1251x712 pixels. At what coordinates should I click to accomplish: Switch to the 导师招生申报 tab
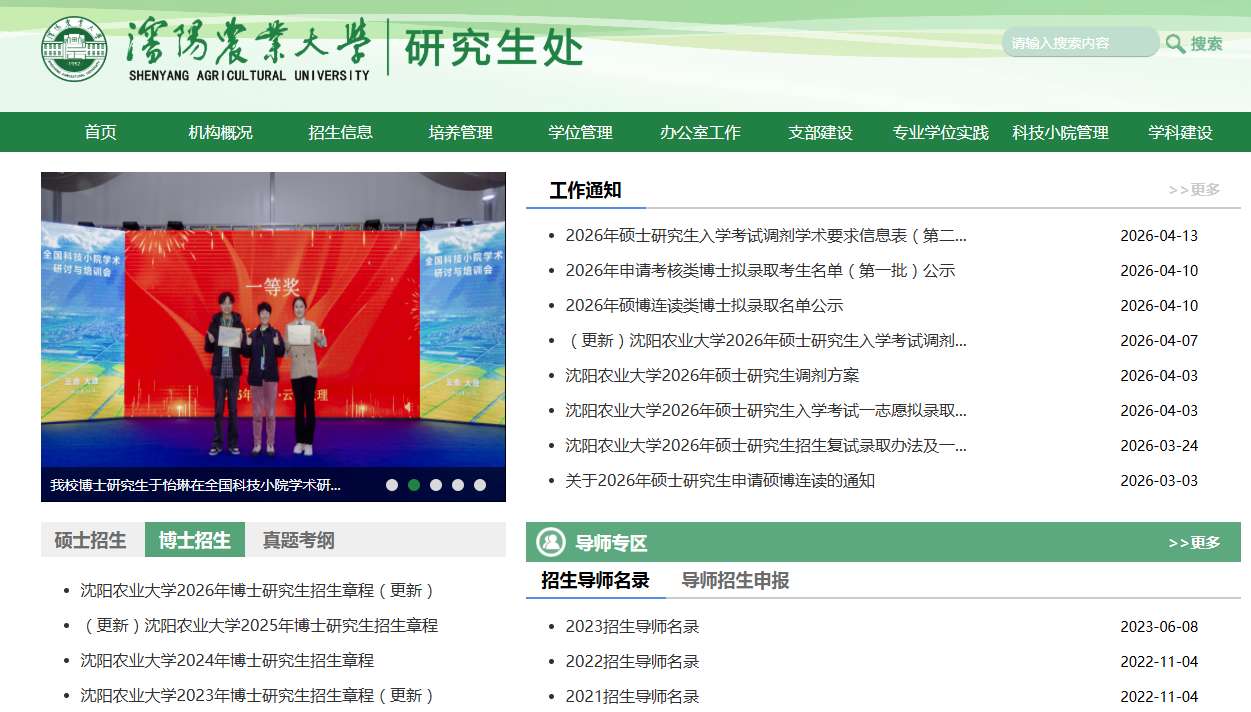(x=736, y=581)
